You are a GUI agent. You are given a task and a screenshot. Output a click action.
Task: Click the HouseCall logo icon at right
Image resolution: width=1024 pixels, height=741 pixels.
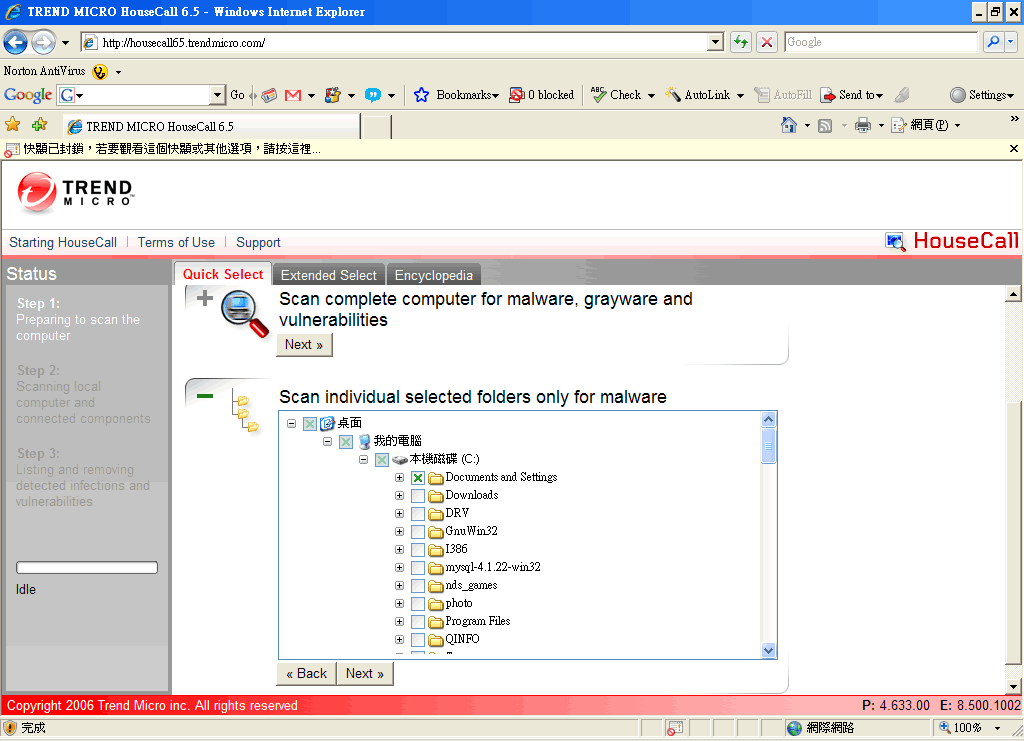[x=895, y=242]
